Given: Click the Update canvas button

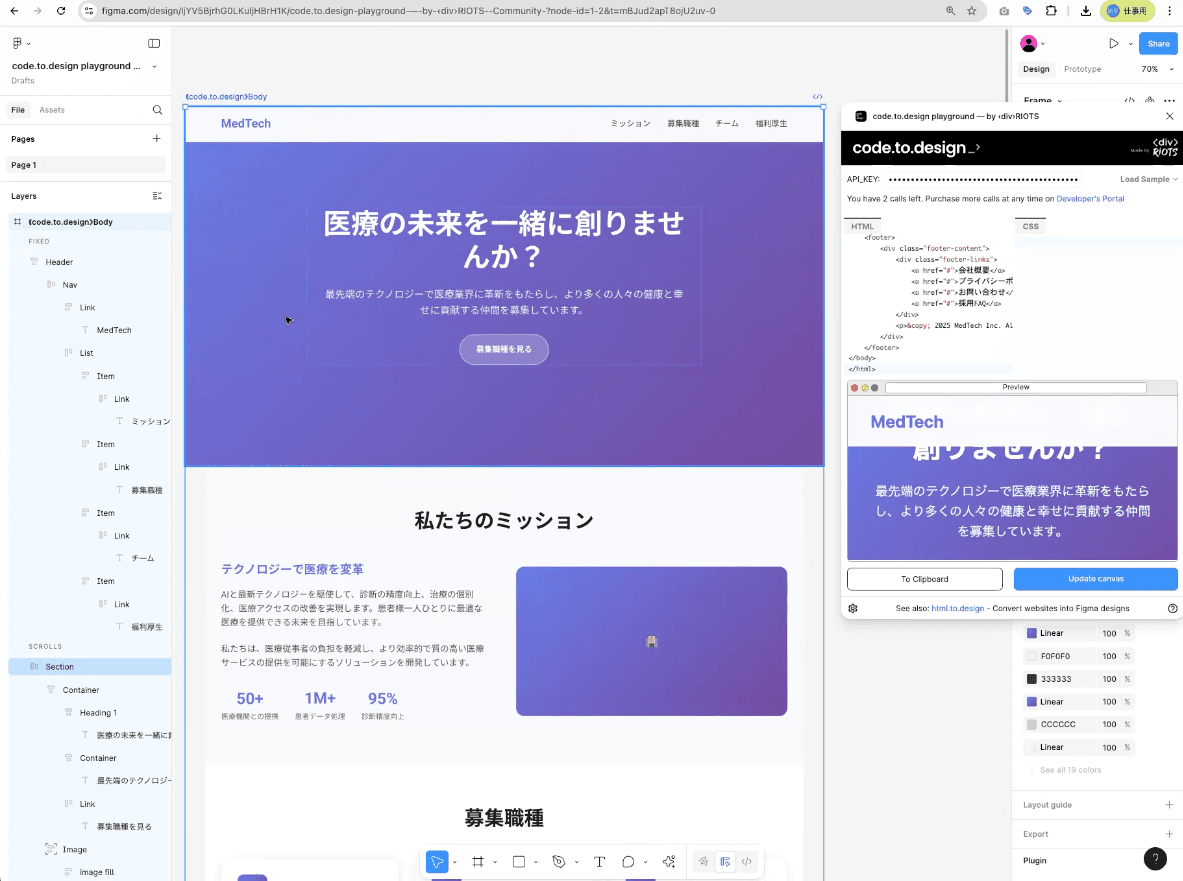Looking at the screenshot, I should click(x=1095, y=579).
